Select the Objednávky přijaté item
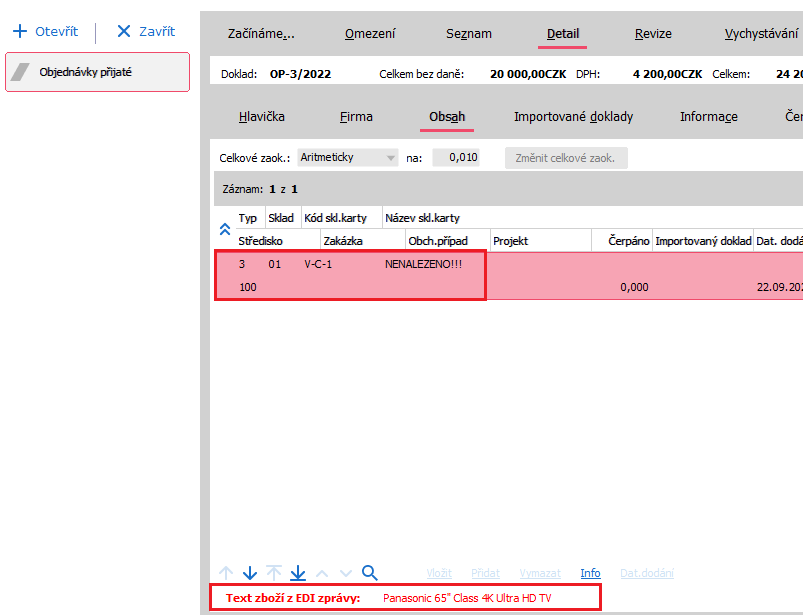 (97, 72)
